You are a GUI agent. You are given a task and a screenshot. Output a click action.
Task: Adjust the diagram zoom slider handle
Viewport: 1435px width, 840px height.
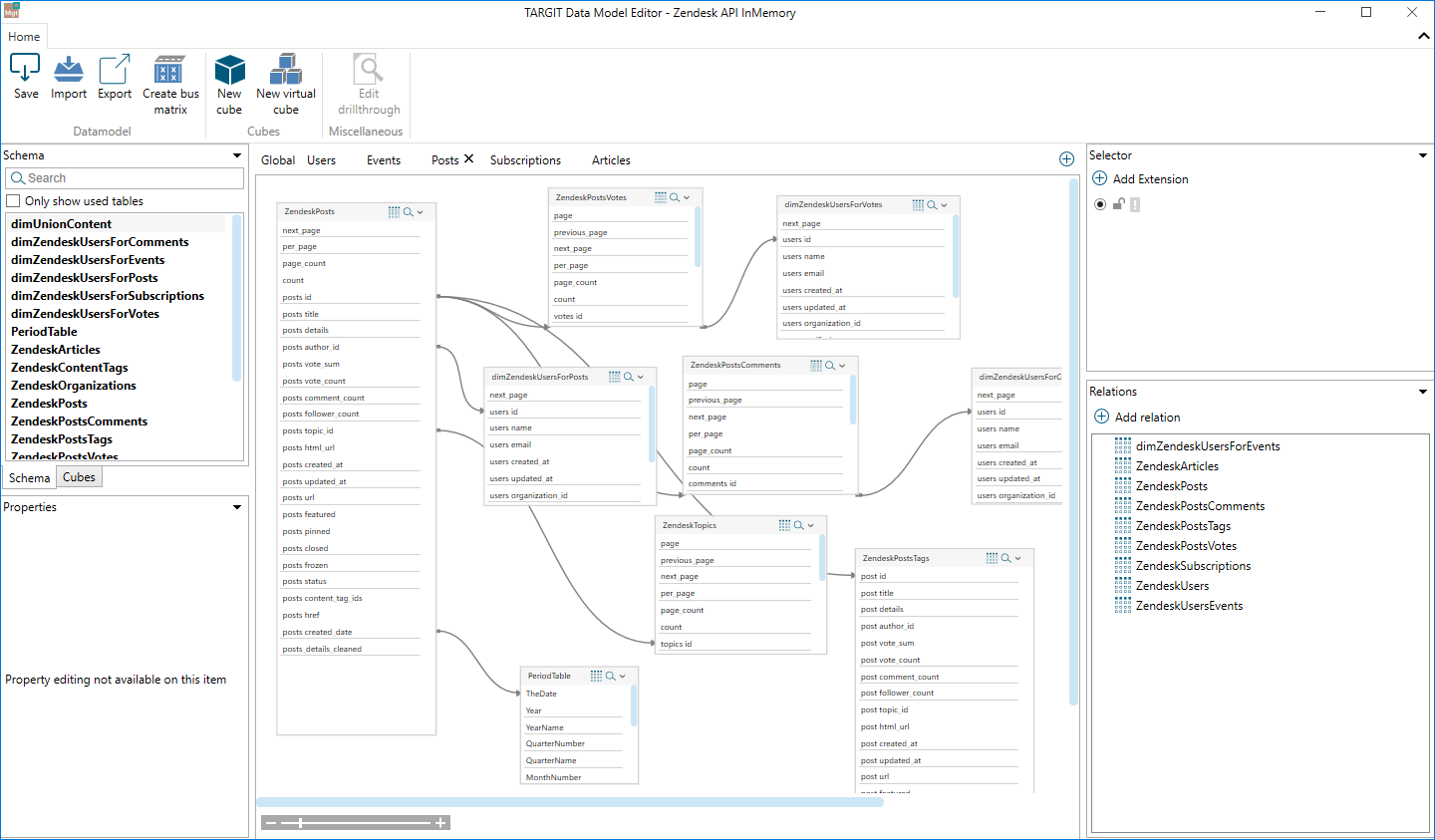tap(300, 823)
